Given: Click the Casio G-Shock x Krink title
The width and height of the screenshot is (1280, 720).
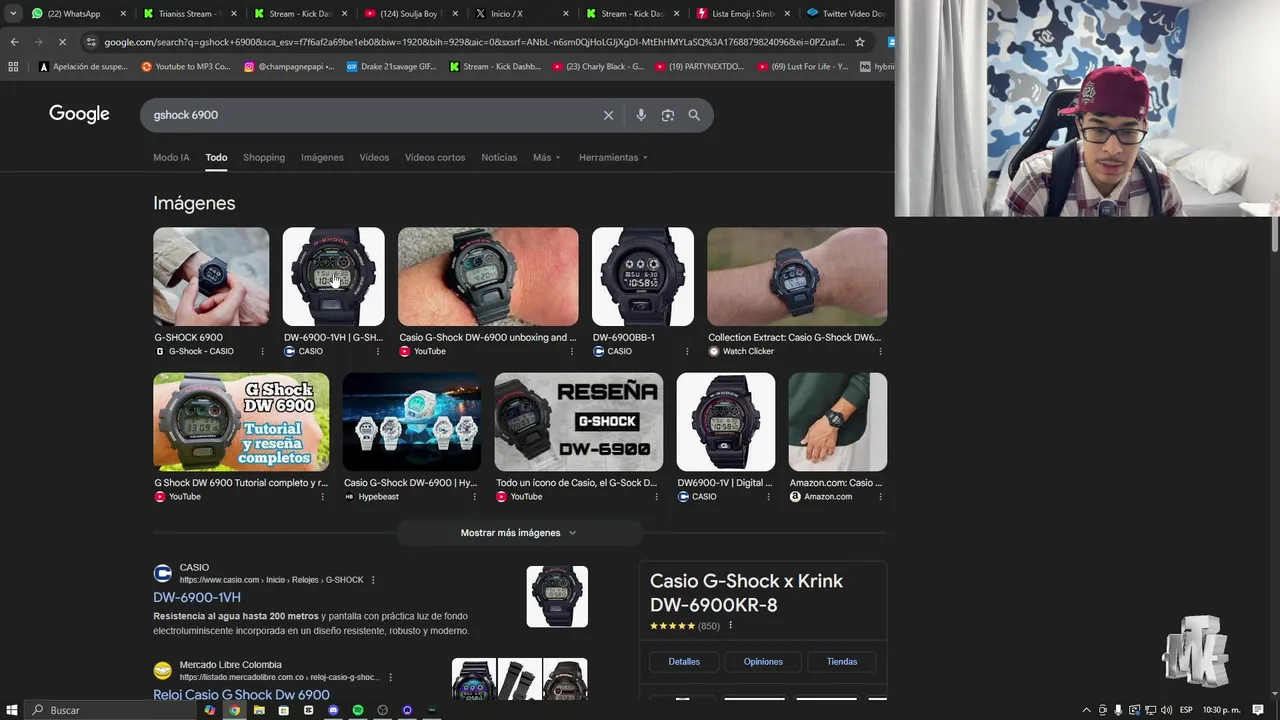Looking at the screenshot, I should (746, 593).
